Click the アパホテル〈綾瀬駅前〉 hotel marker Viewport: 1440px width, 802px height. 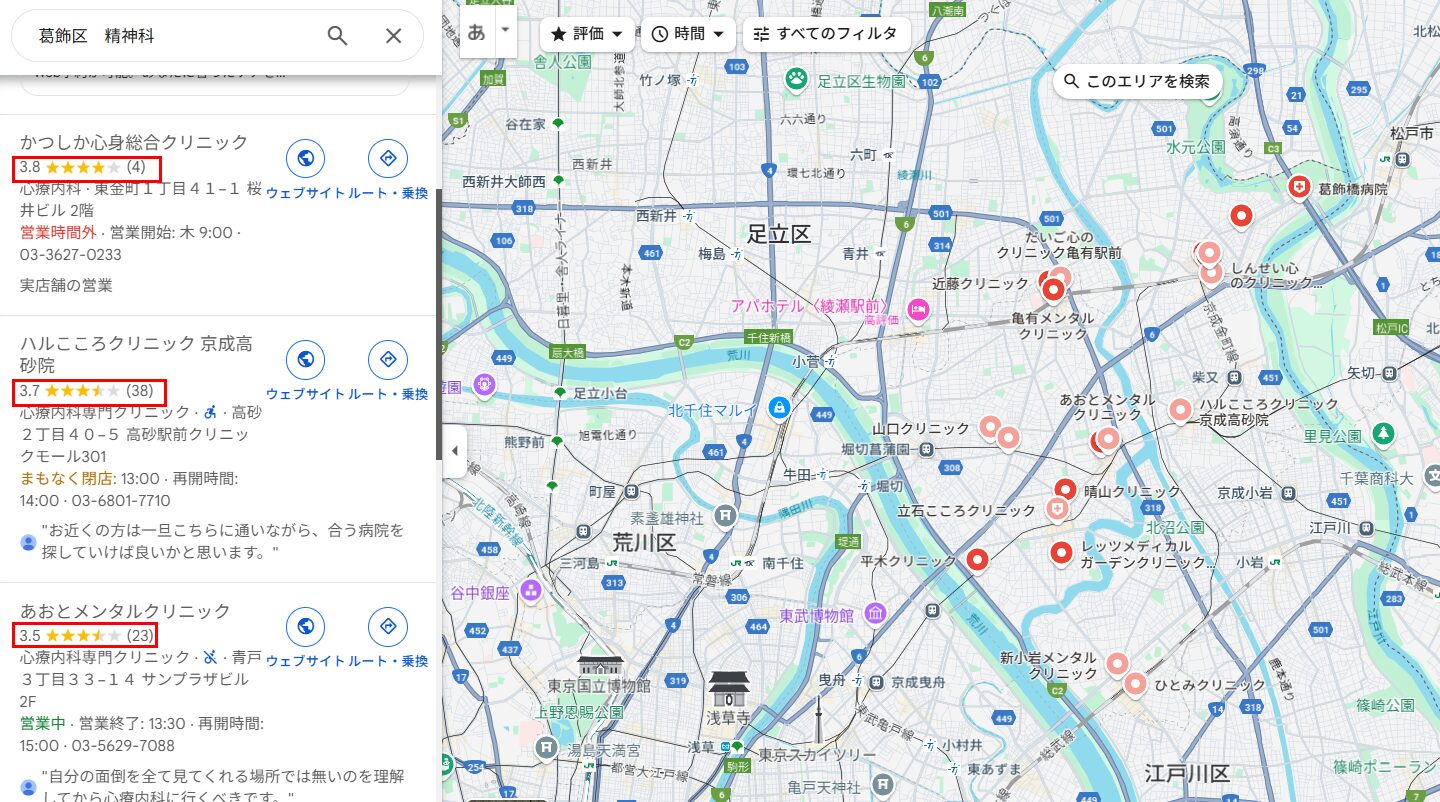(x=917, y=311)
